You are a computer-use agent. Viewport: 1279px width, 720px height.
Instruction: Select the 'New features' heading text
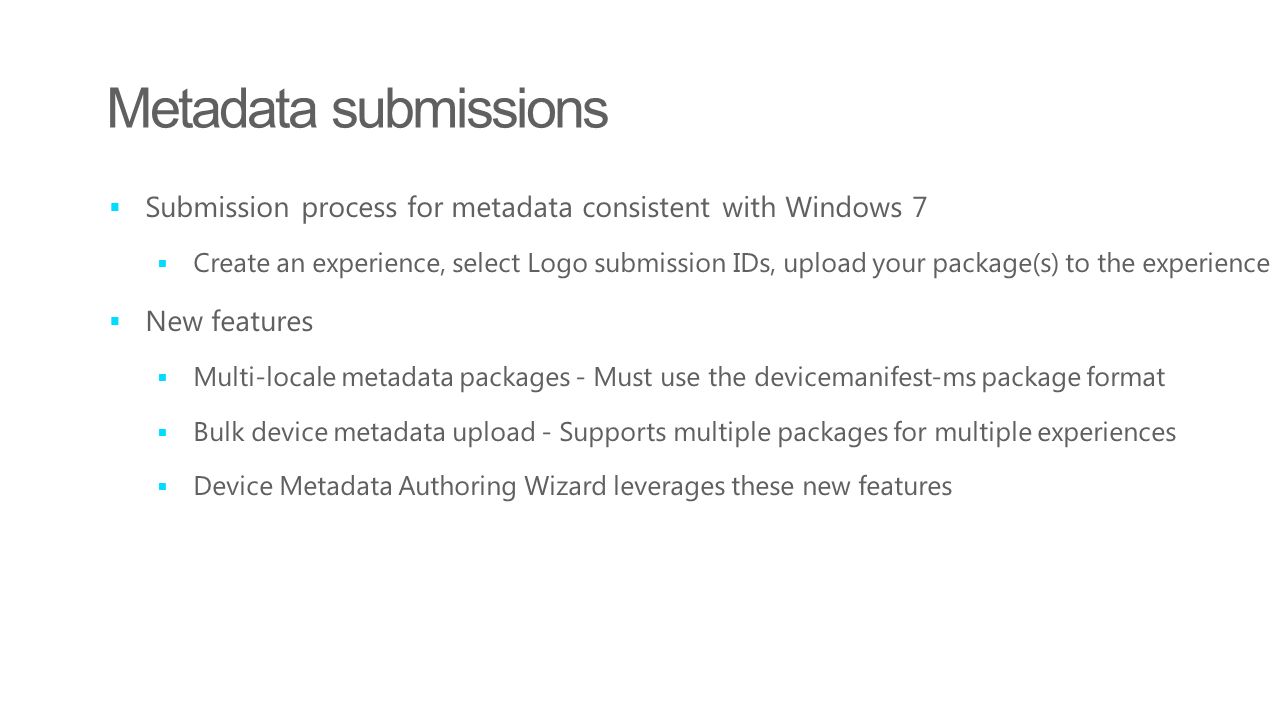click(229, 322)
